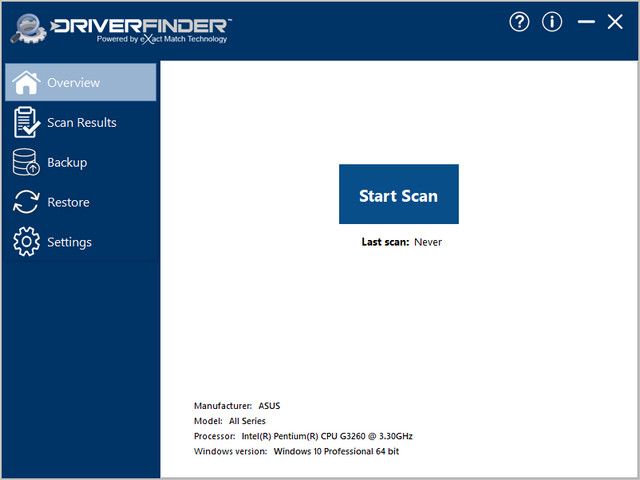
Task: Click the Processor information line
Action: point(303,436)
